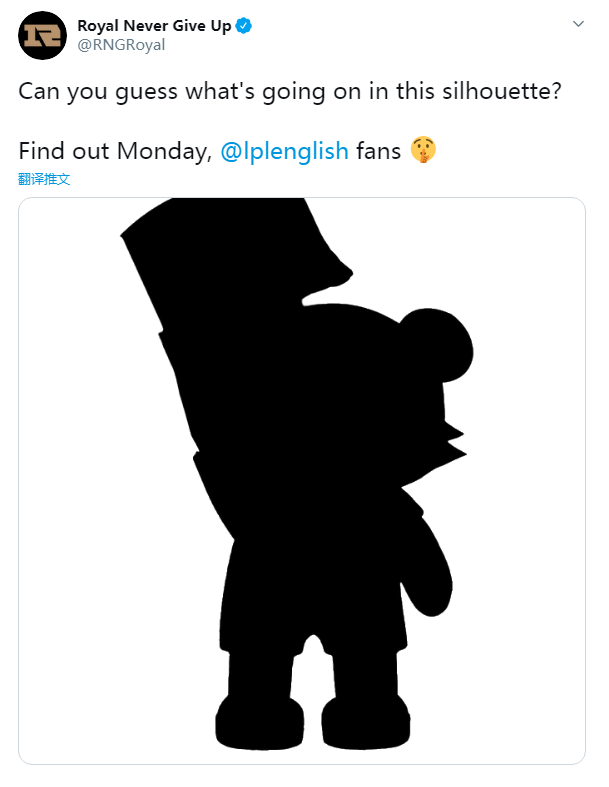609x787 pixels.
Task: Open the Royal Never Give Up display name
Action: tap(154, 26)
